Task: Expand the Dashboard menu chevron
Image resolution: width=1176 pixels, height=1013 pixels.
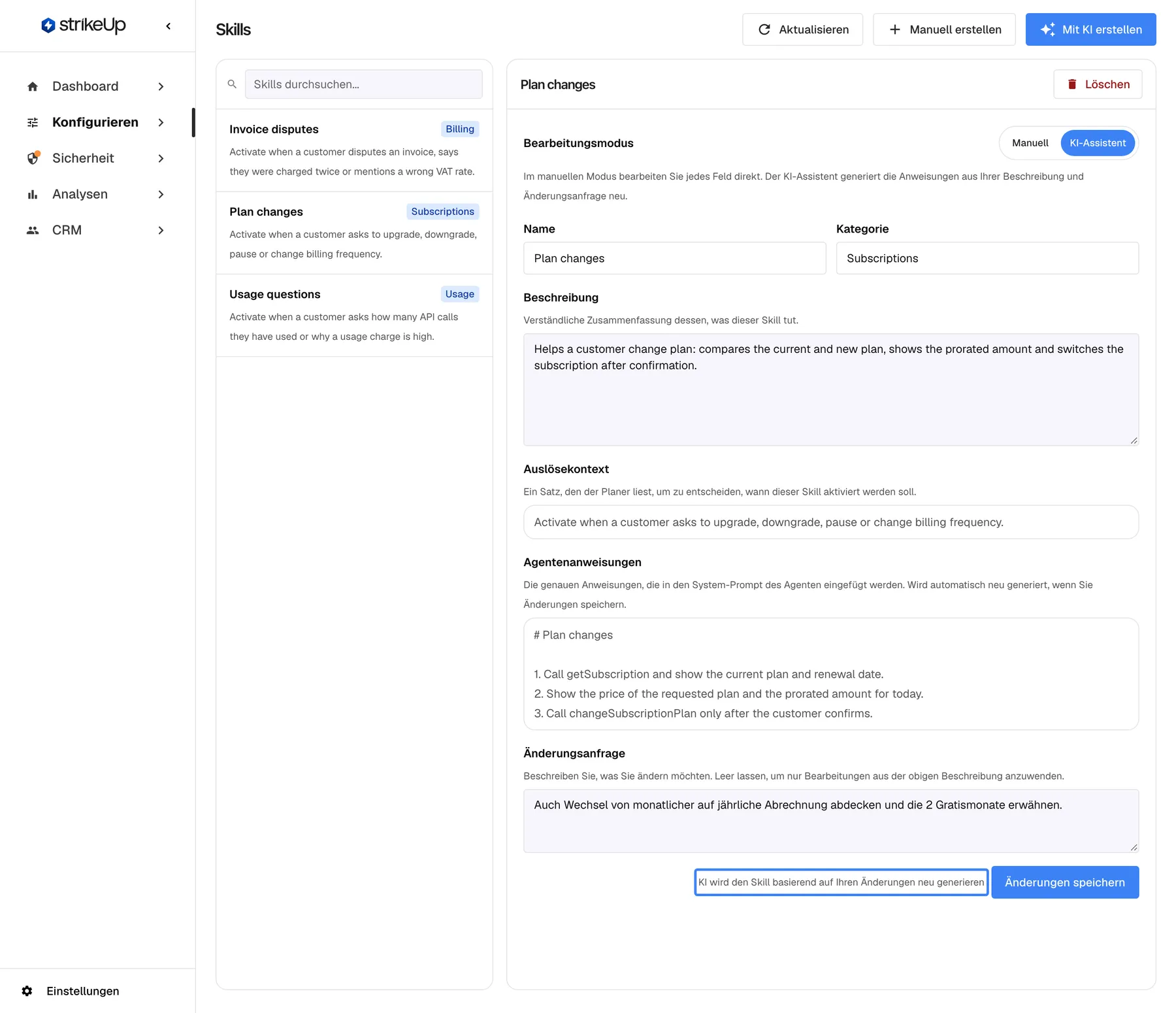Action: click(161, 86)
